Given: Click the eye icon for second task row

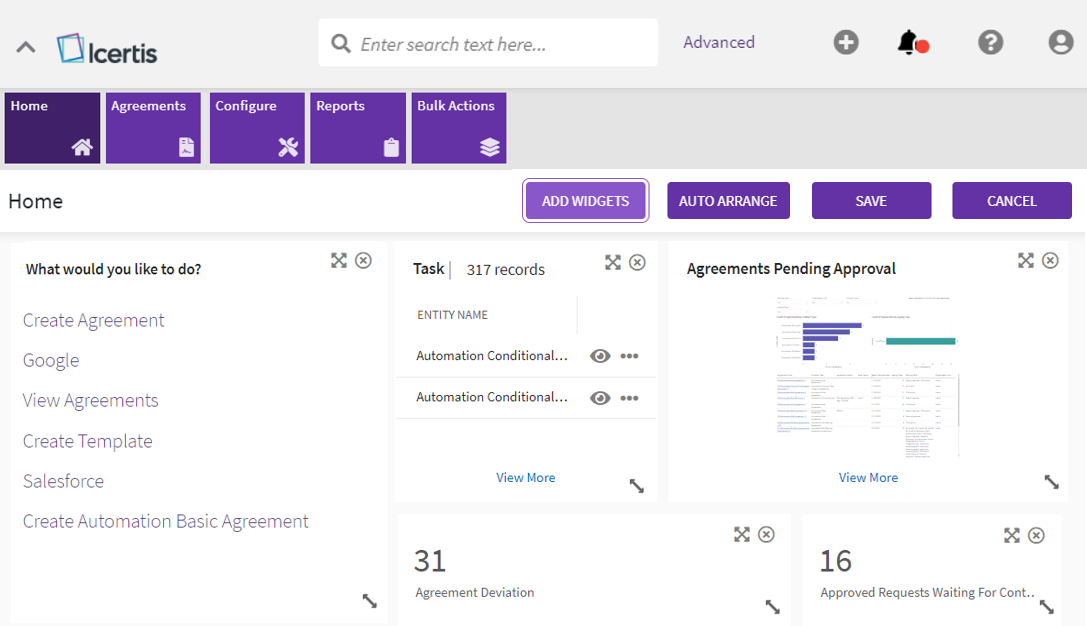Looking at the screenshot, I should tap(600, 398).
